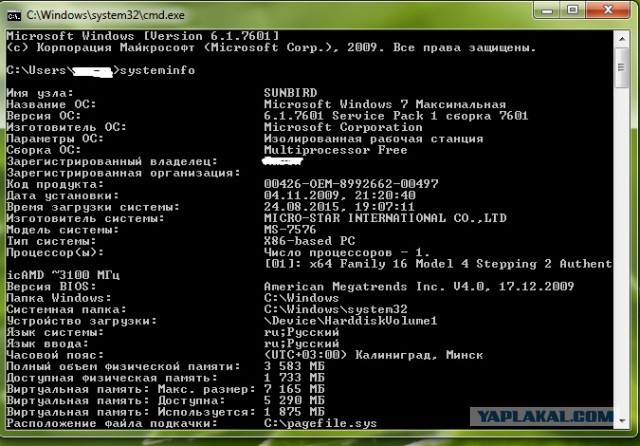640x446 pixels.
Task: Click the text Microsoft Windows 7 Максимальная
Action: (x=385, y=104)
